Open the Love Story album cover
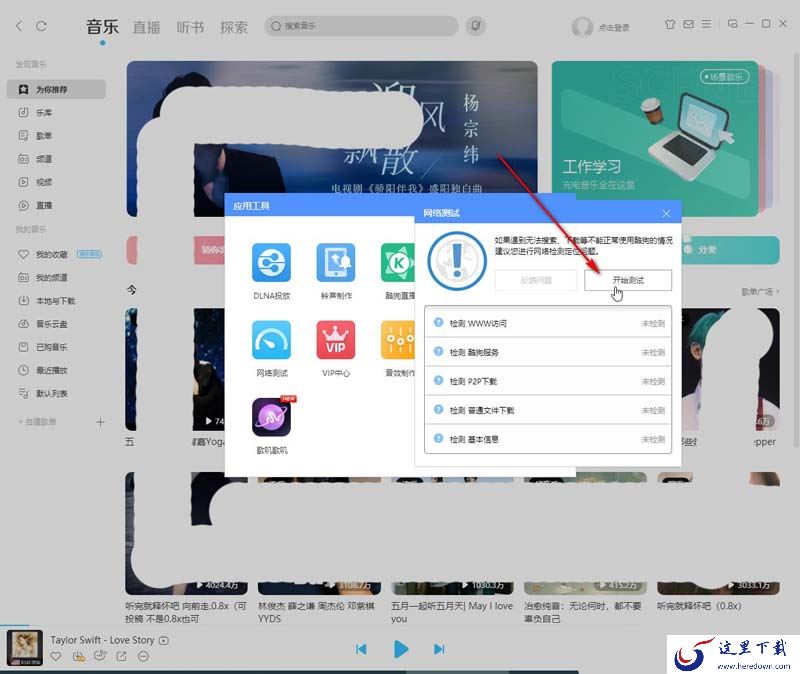This screenshot has width=800, height=674. (24, 648)
